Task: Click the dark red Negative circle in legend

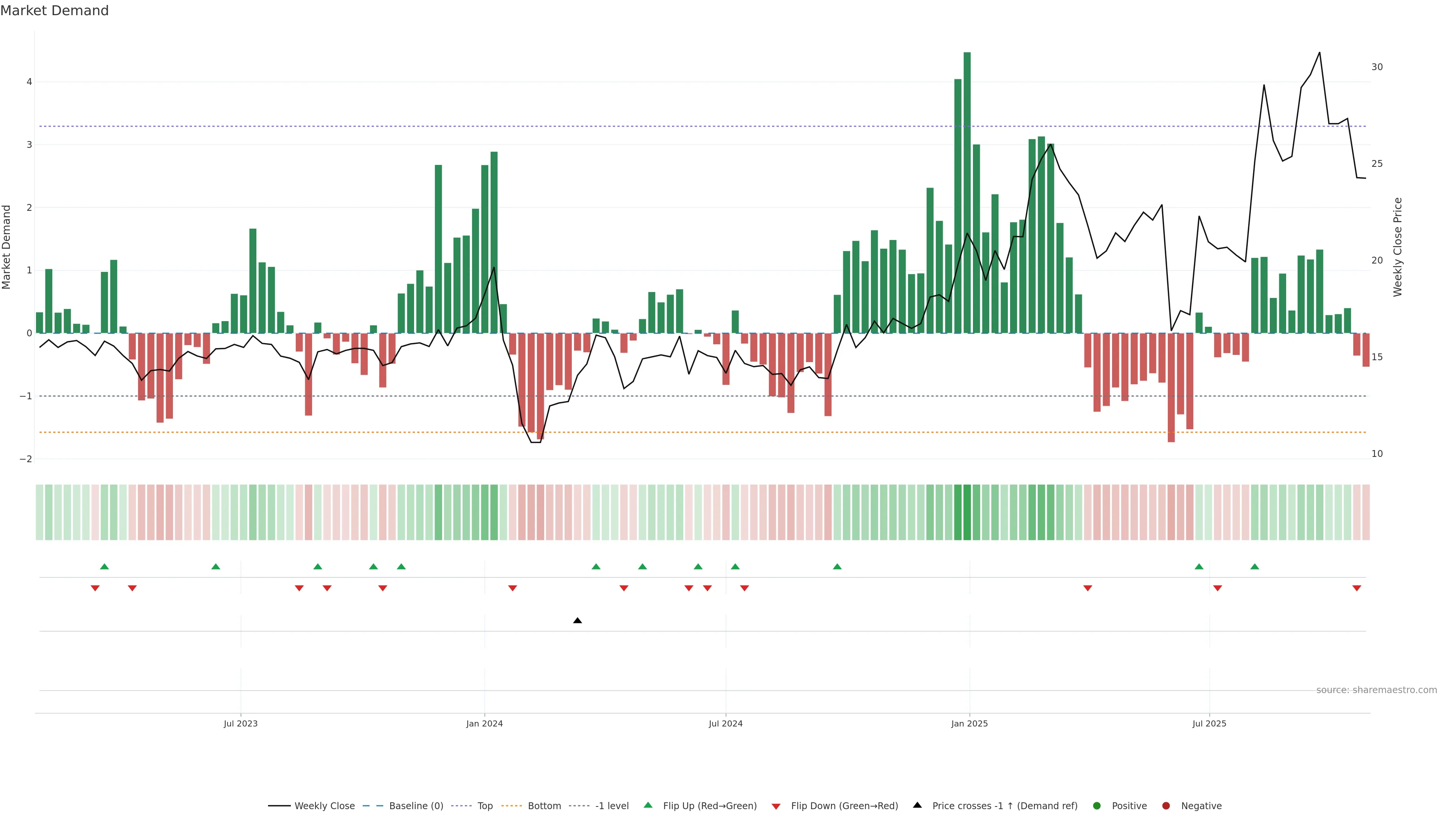Action: coord(1166,805)
